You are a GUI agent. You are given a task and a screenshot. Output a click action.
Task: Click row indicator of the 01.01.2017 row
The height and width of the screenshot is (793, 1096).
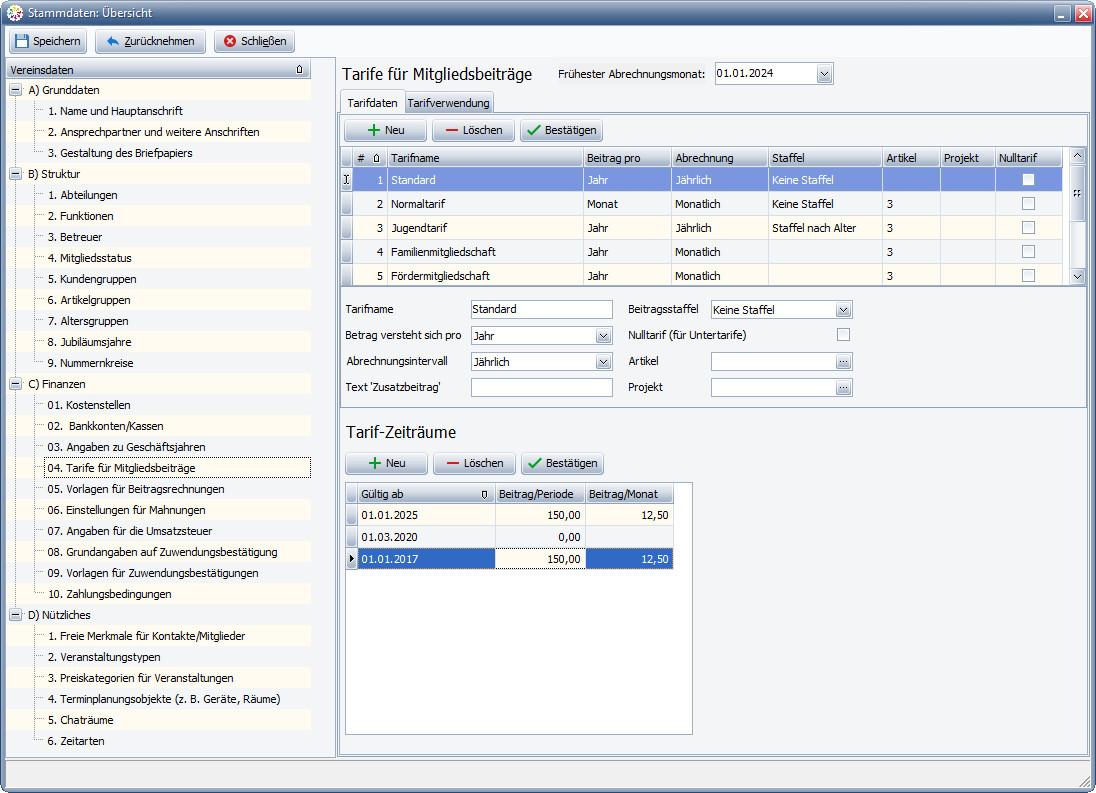pos(352,559)
